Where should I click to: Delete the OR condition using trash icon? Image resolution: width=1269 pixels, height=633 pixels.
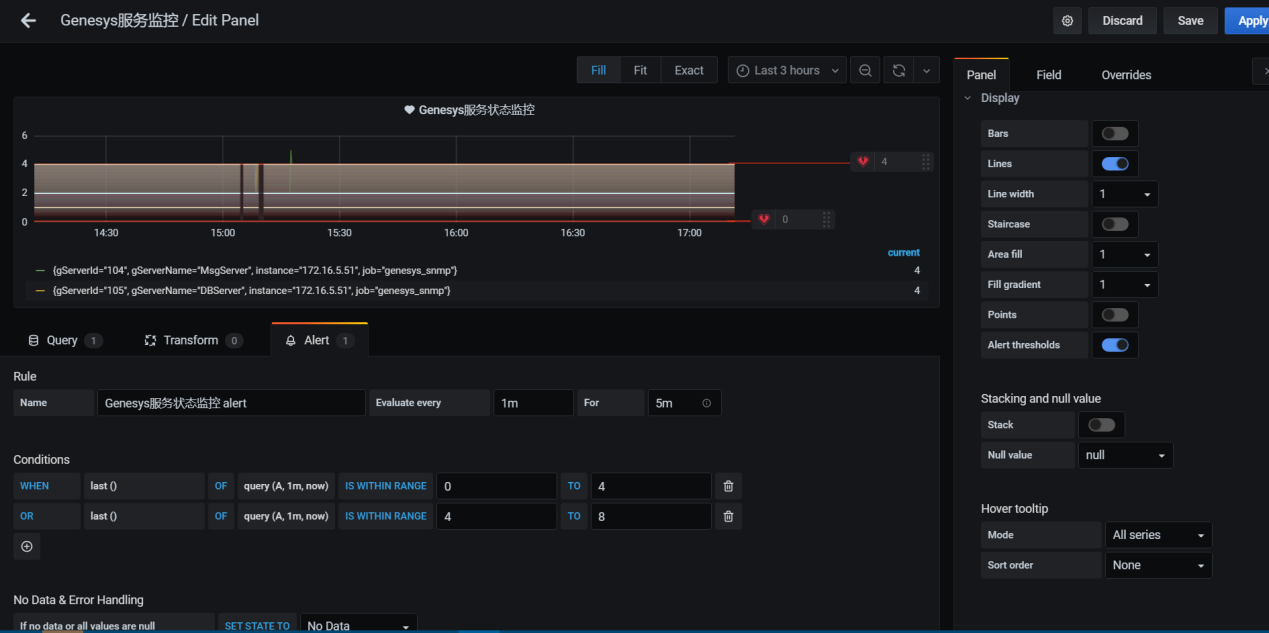(x=728, y=516)
